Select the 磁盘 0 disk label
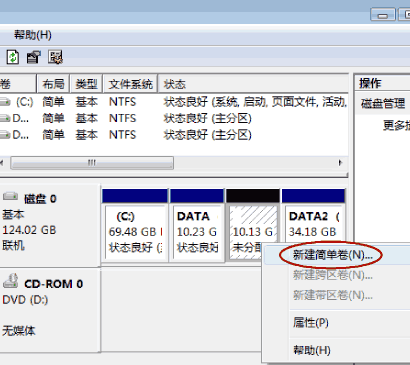This screenshot has height=365, width=410. pyautogui.click(x=40, y=199)
